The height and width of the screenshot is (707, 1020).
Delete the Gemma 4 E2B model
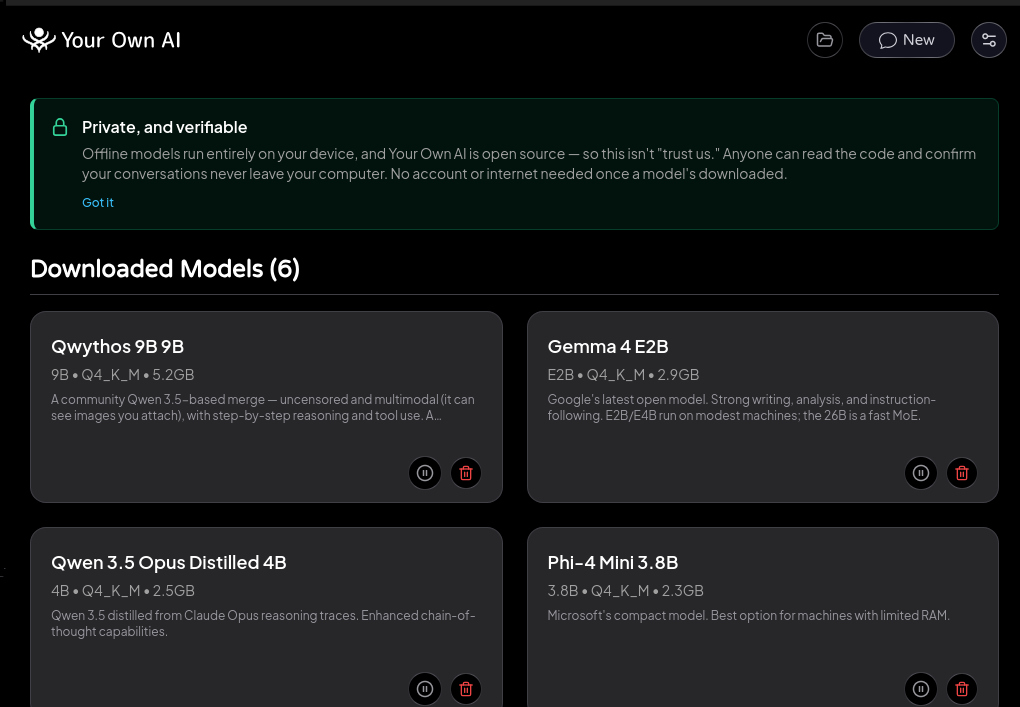(962, 473)
